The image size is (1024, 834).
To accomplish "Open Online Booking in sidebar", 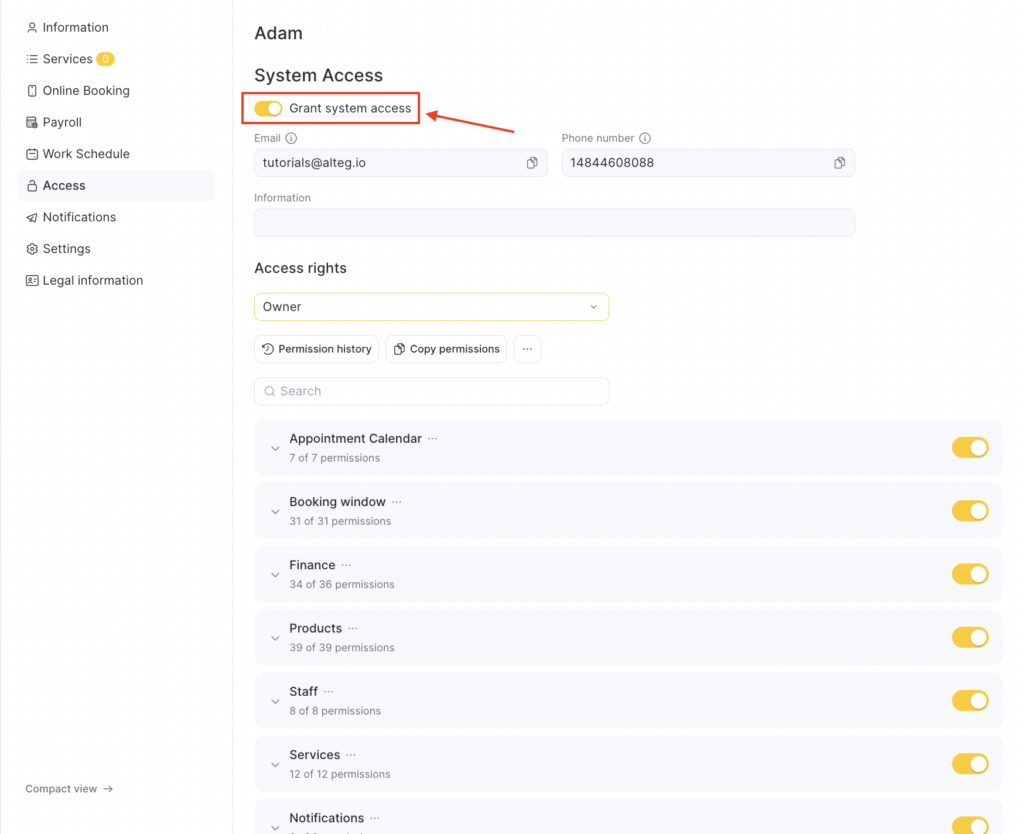I will (x=86, y=91).
